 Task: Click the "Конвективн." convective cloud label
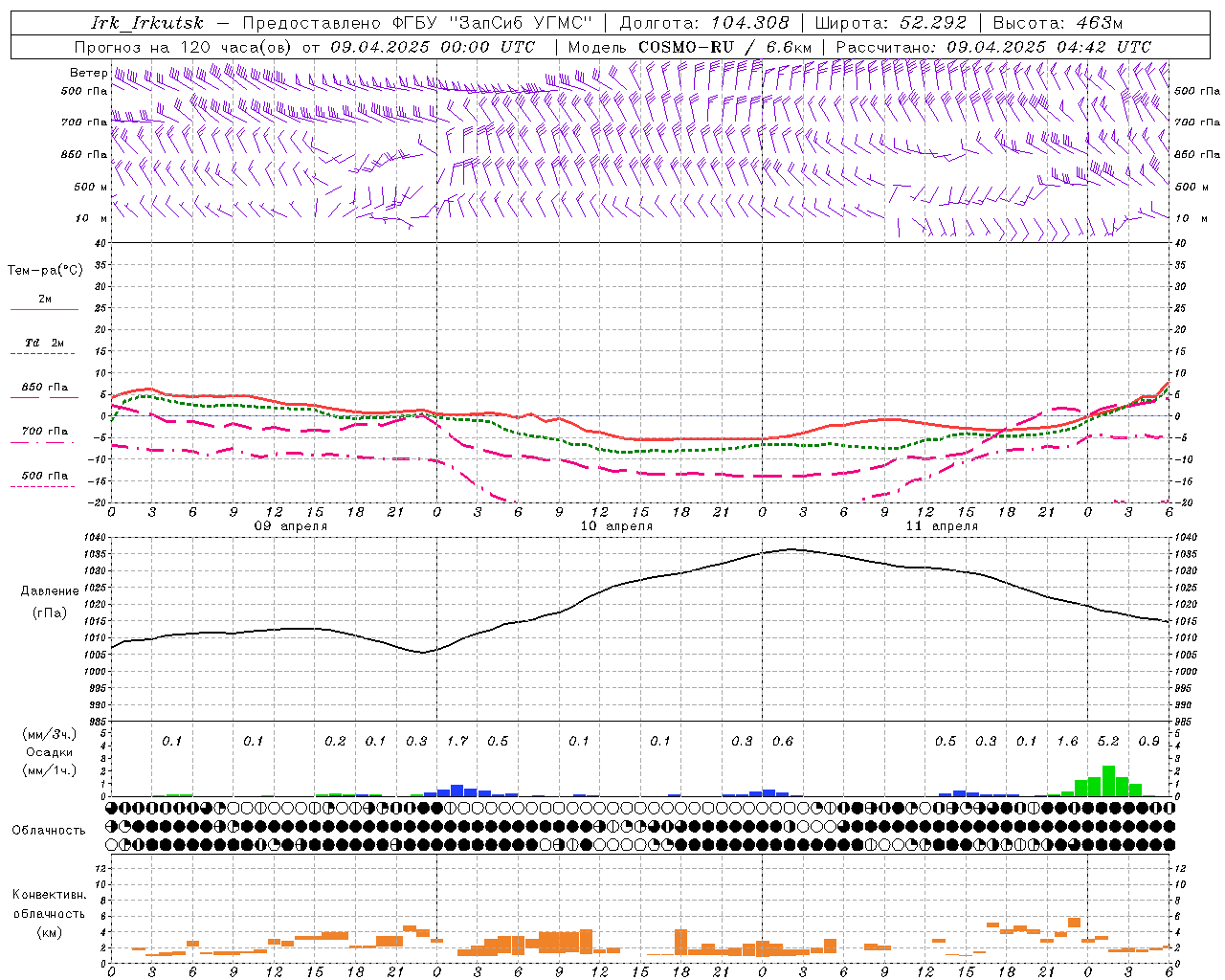49,895
